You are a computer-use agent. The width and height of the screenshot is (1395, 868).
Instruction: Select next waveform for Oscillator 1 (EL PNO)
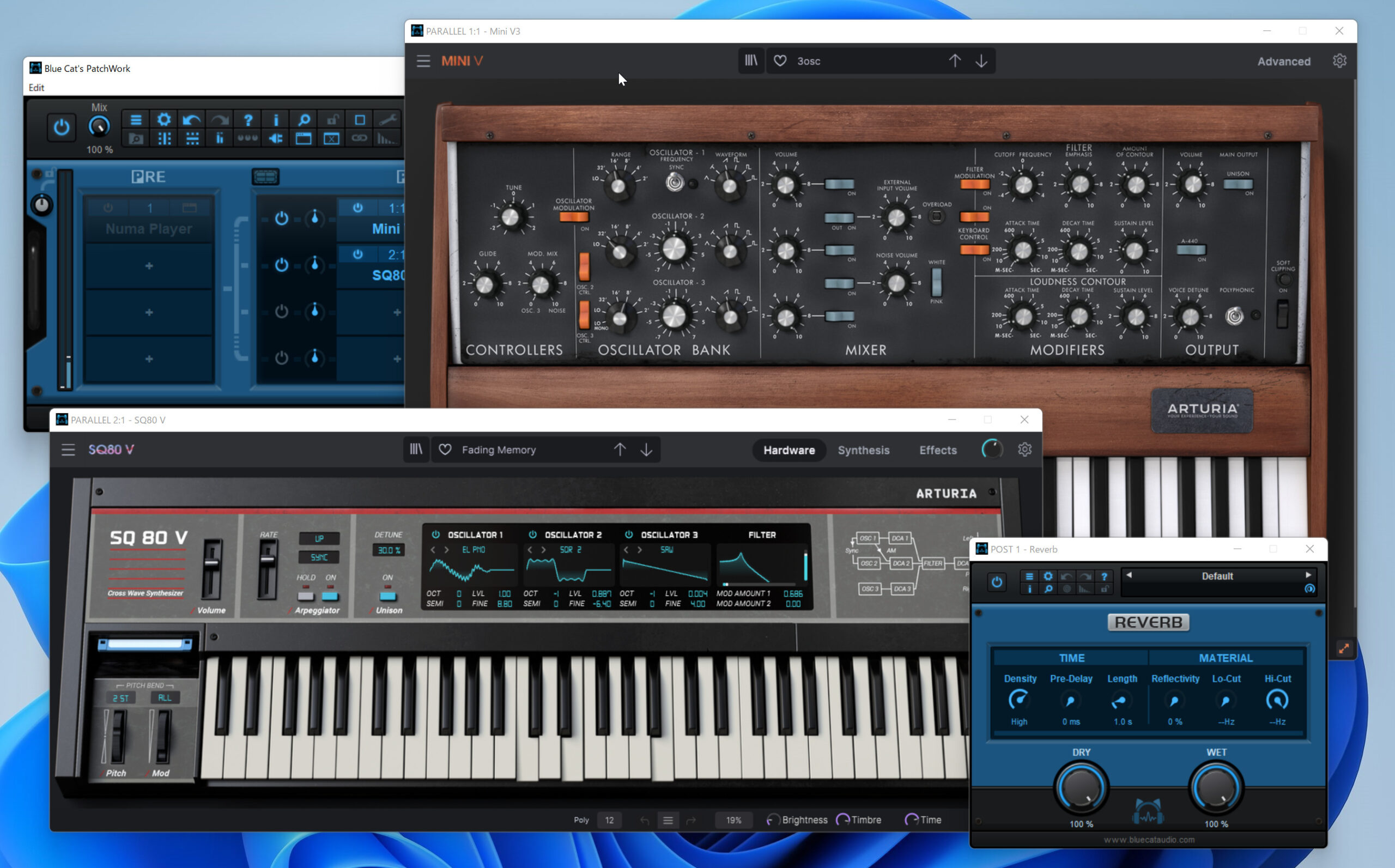point(446,550)
